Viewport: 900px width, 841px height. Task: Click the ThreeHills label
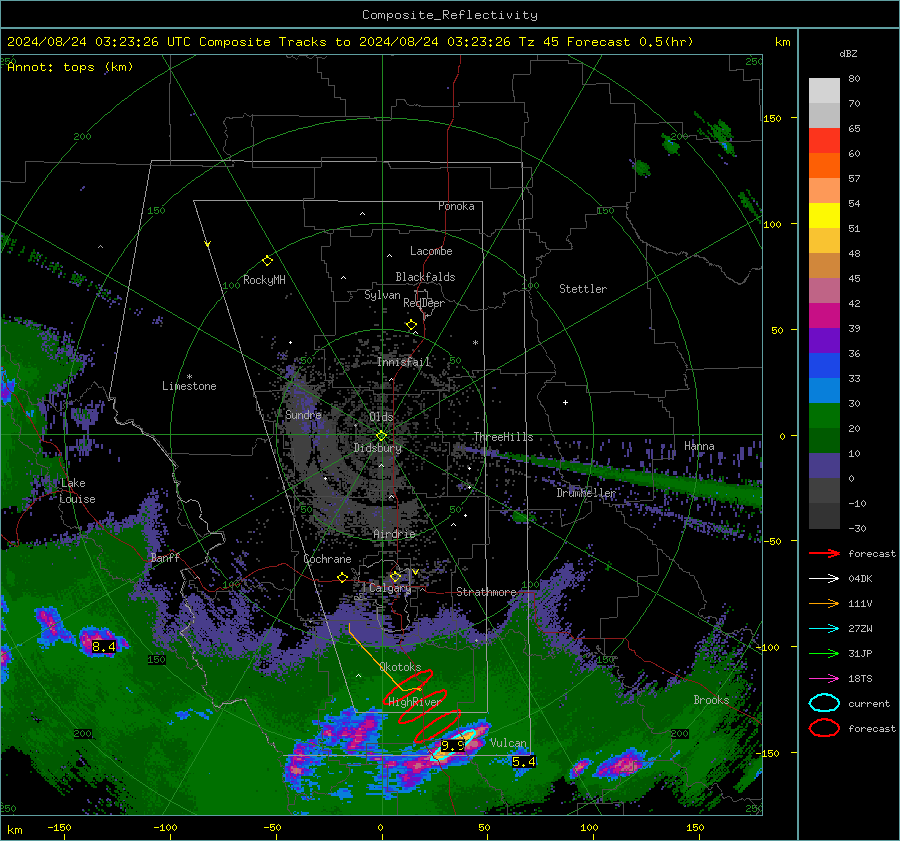[503, 437]
